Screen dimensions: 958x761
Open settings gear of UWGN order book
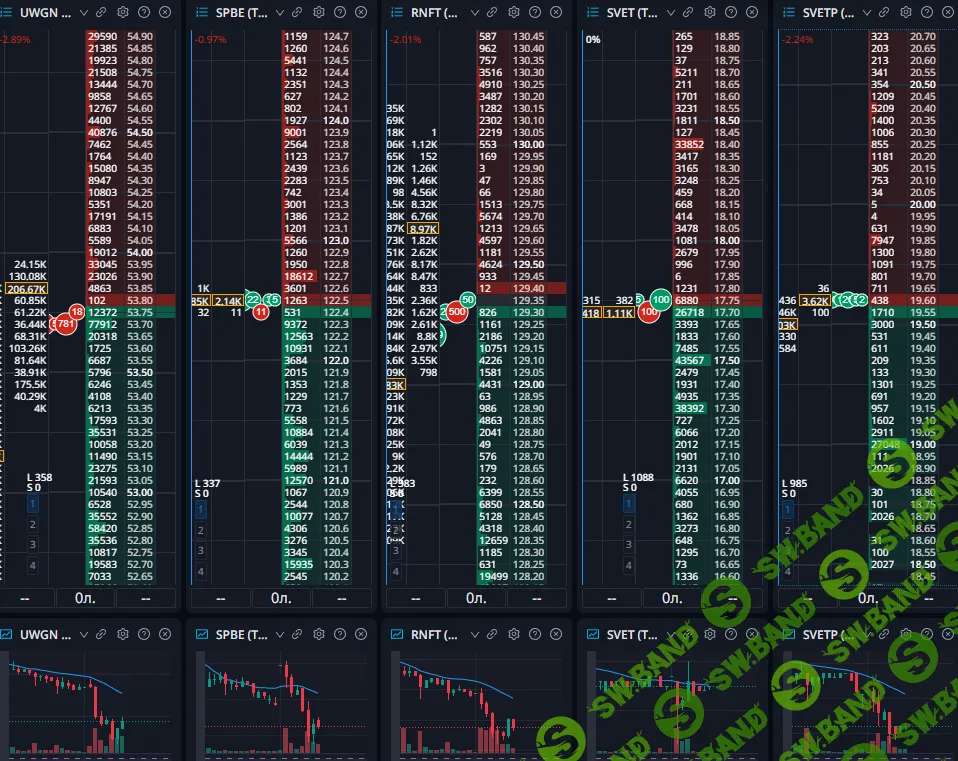pyautogui.click(x=123, y=13)
